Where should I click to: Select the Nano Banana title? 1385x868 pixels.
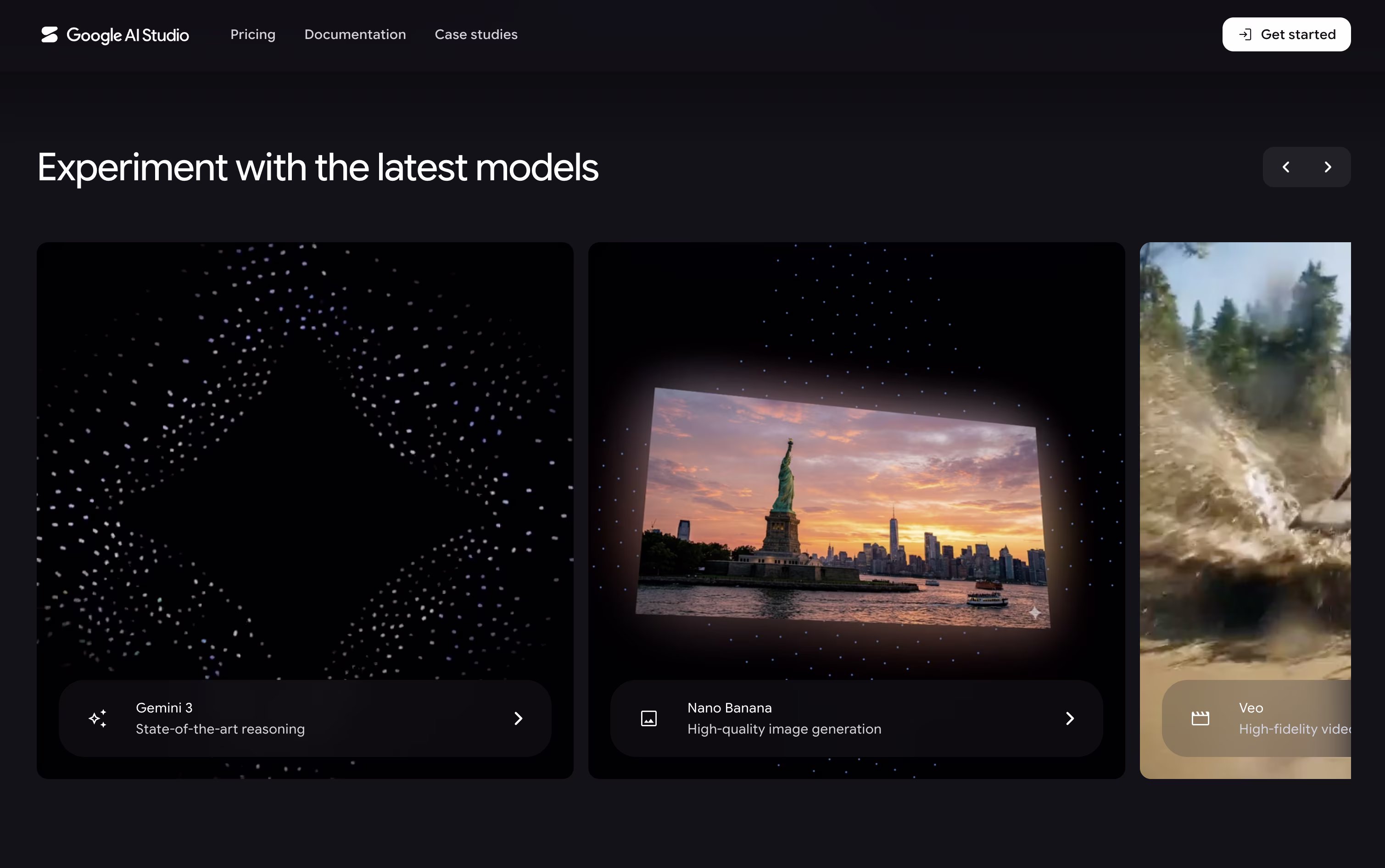tap(729, 708)
